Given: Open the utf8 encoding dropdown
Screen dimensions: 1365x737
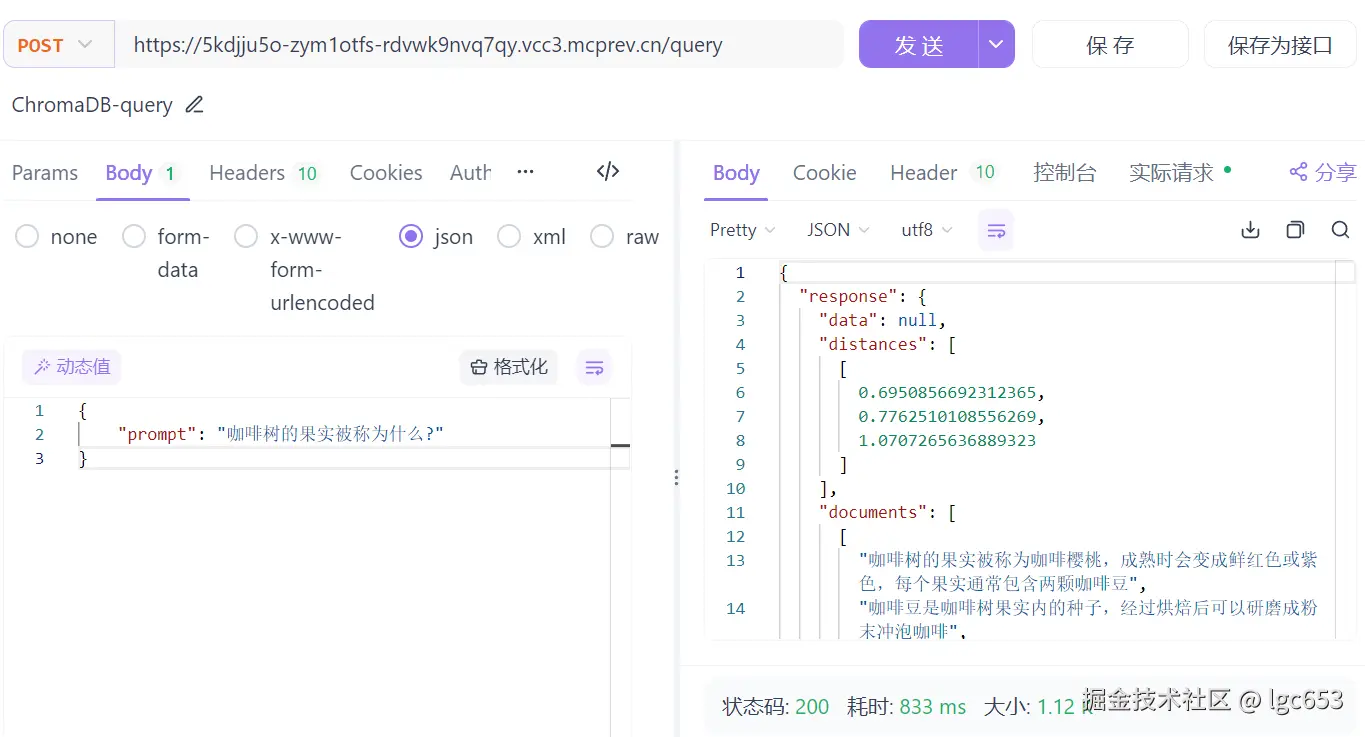Looking at the screenshot, I should 927,230.
